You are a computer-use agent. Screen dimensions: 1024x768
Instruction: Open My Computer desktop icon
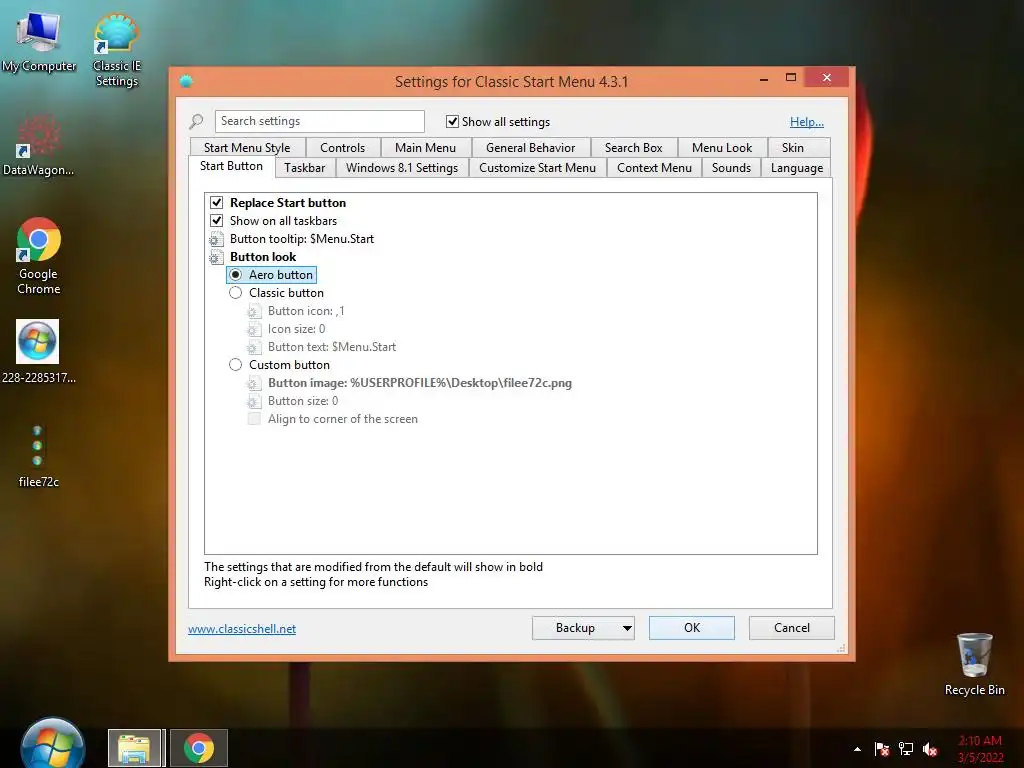point(39,41)
